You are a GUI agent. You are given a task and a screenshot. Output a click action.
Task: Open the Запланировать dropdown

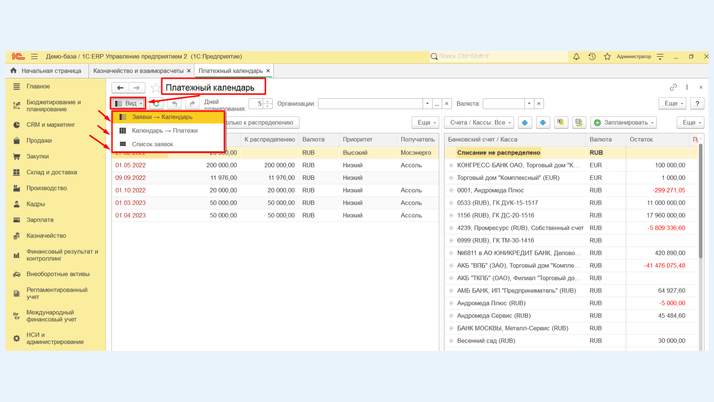623,123
